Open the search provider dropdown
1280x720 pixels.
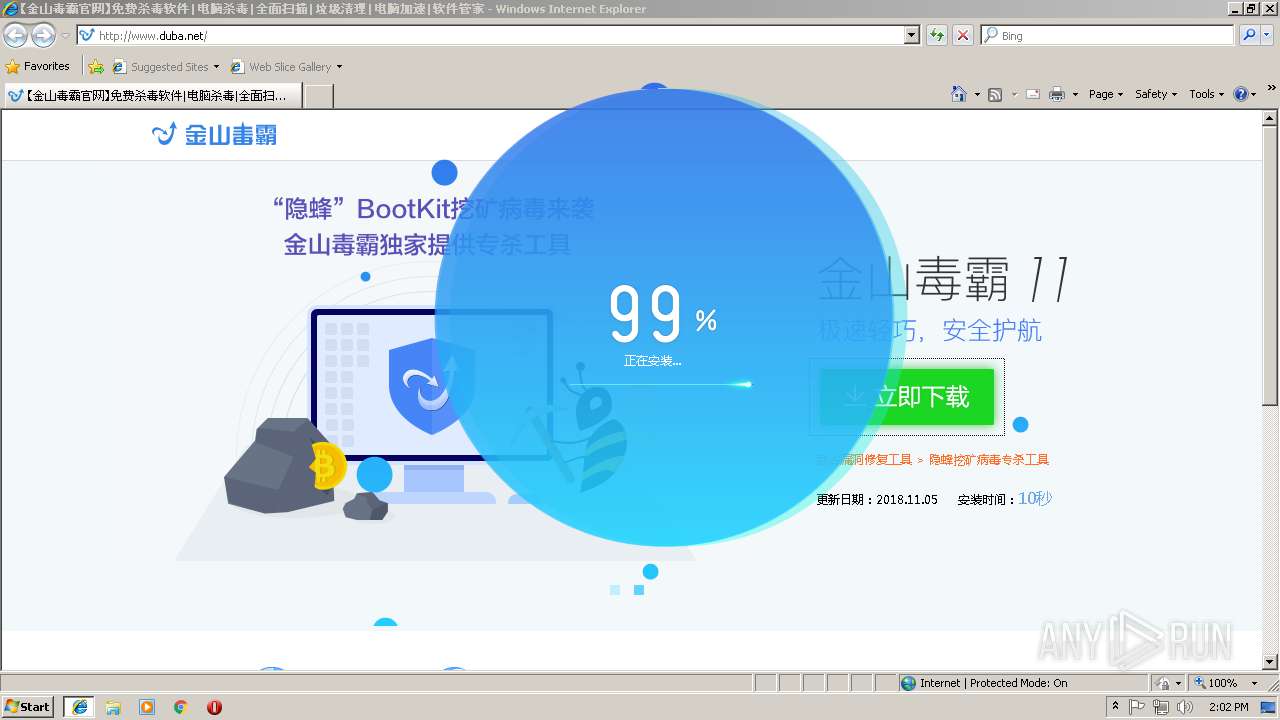[1267, 35]
